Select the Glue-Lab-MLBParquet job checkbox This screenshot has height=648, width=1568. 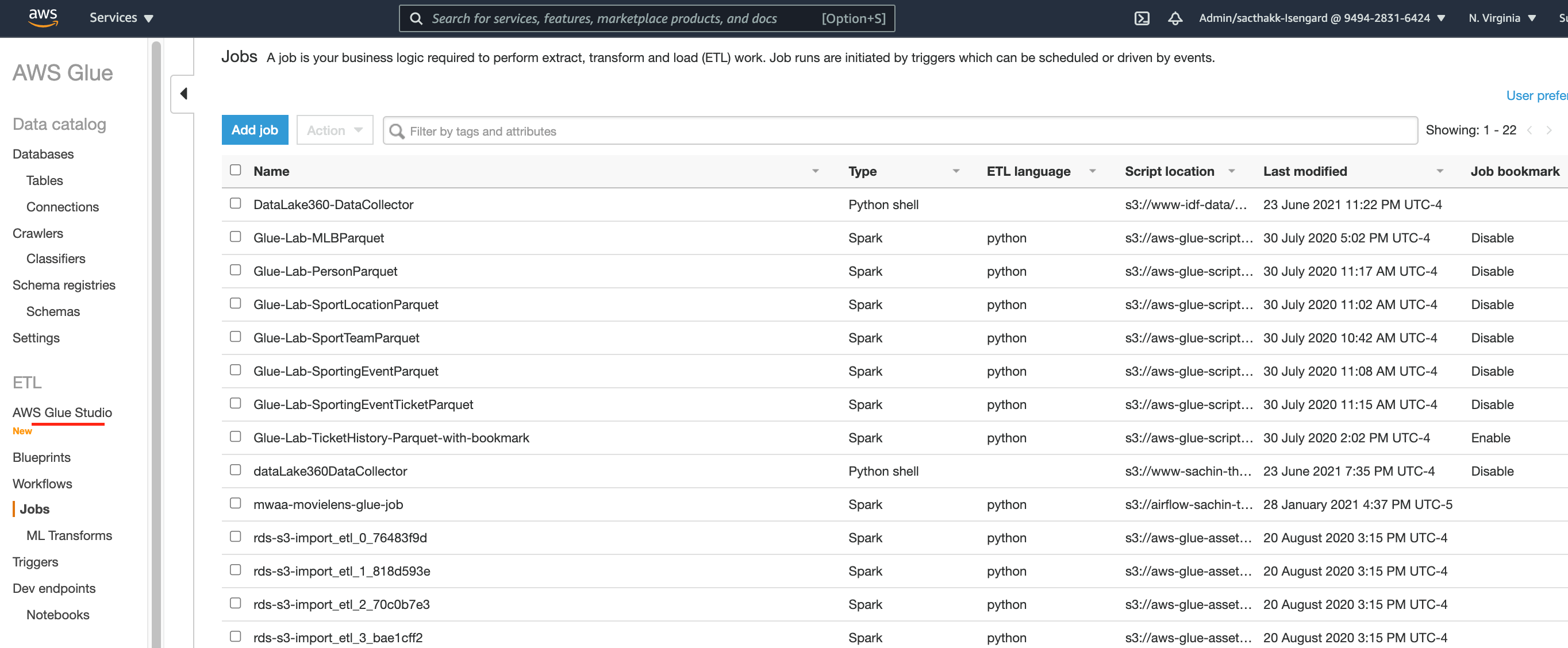(236, 237)
